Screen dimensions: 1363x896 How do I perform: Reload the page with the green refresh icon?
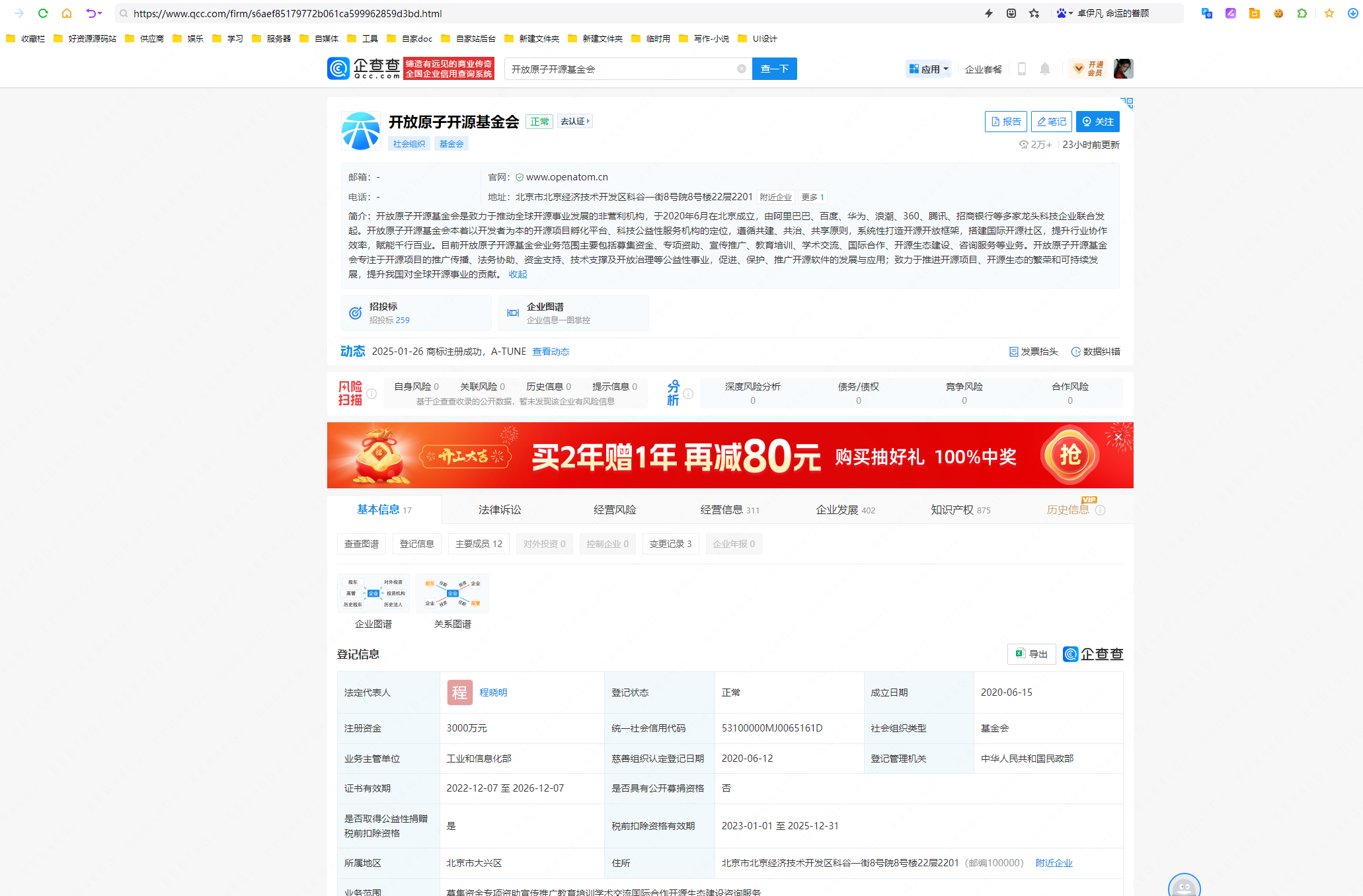click(x=43, y=13)
